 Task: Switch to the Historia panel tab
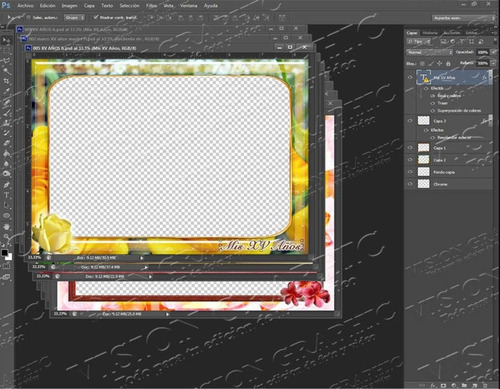[430, 33]
